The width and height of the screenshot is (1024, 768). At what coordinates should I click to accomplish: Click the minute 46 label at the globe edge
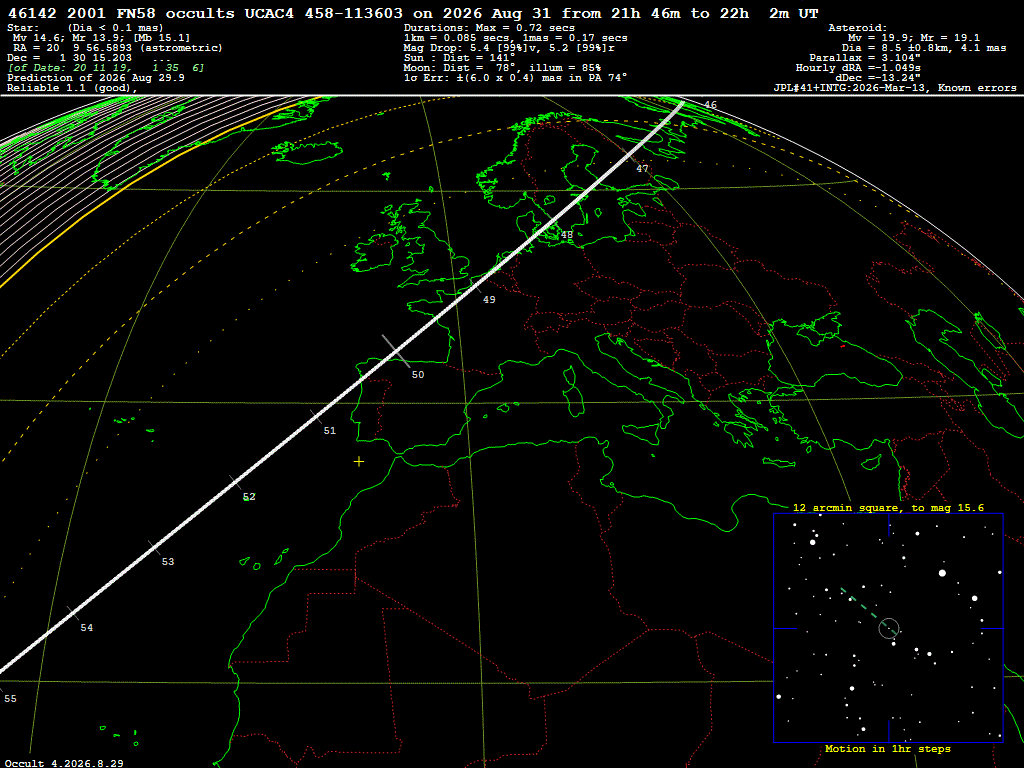click(x=711, y=104)
